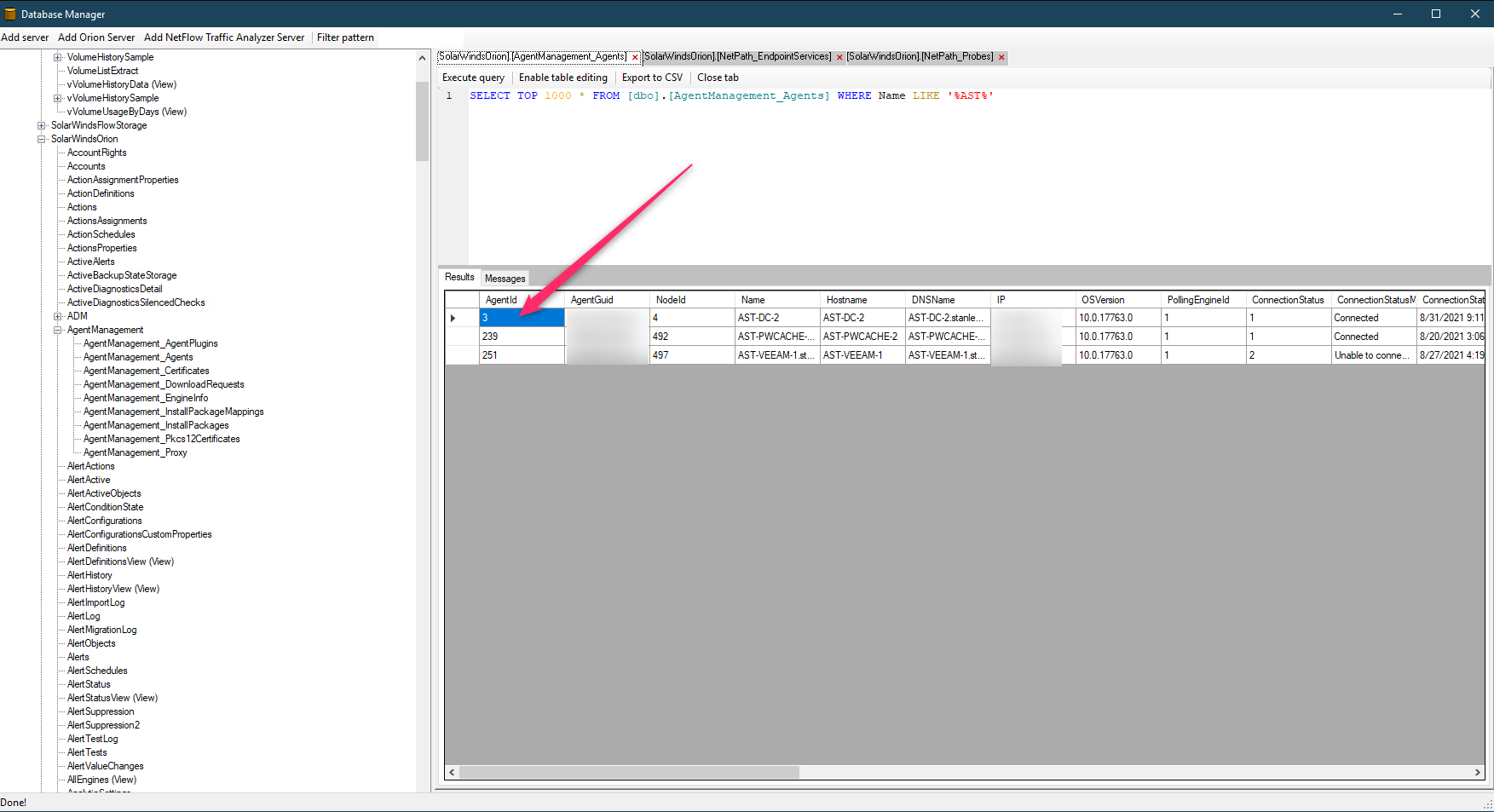Click into the SQL query editor text
1494x812 pixels.
[731, 95]
